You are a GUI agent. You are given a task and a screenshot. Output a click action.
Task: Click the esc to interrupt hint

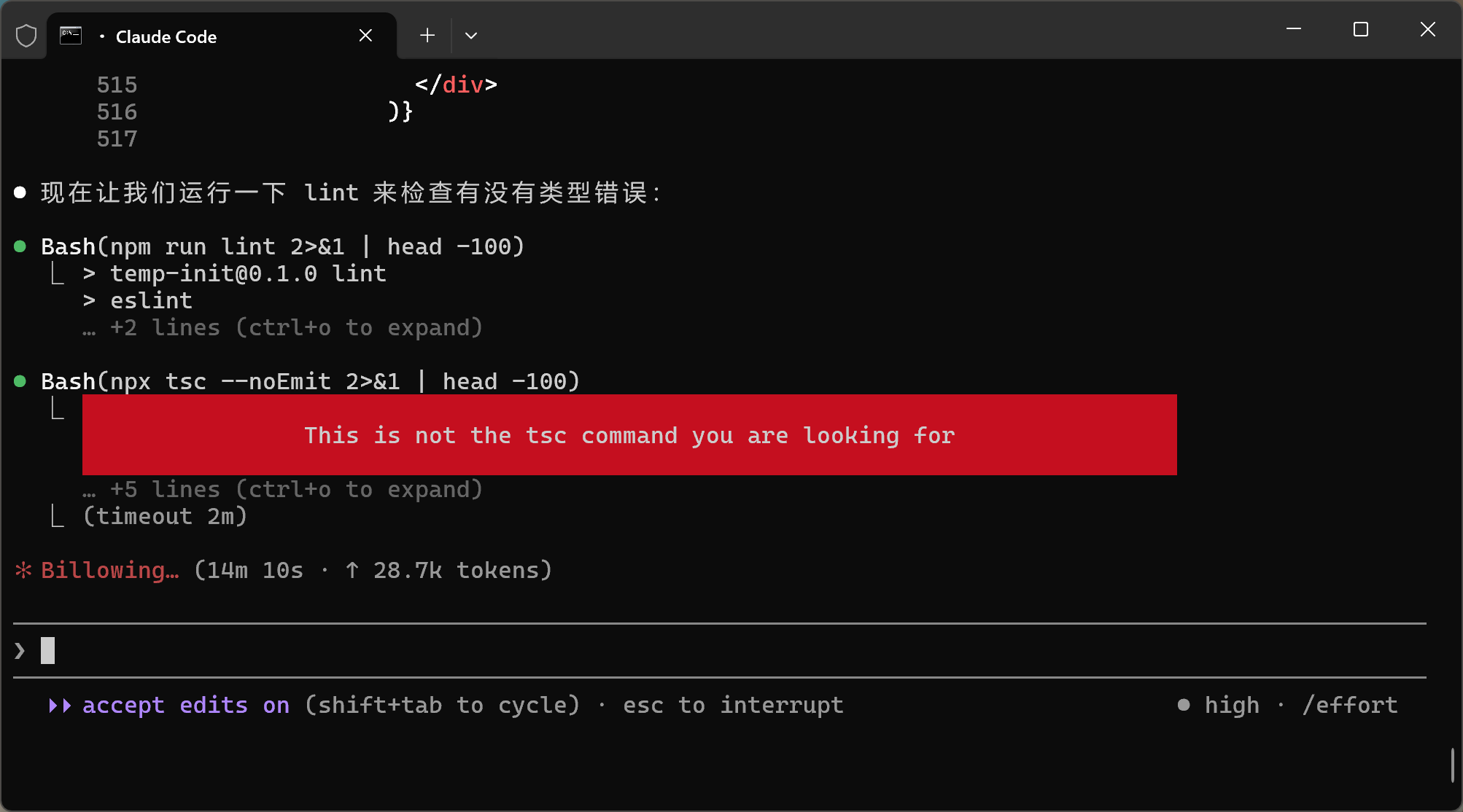click(x=733, y=706)
